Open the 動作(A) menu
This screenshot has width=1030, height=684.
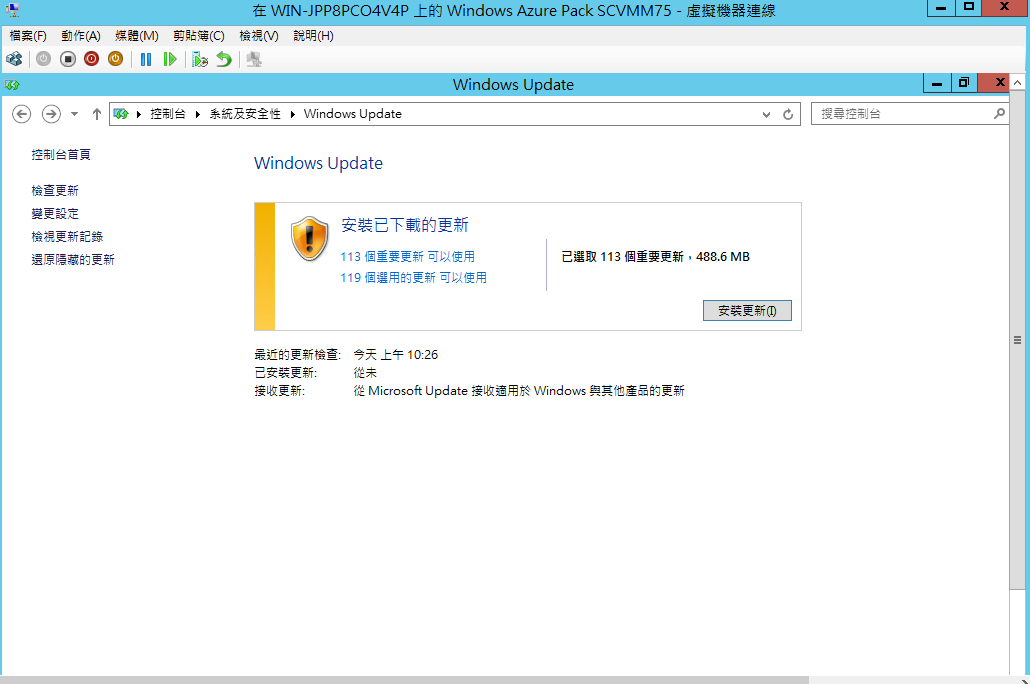pos(81,35)
